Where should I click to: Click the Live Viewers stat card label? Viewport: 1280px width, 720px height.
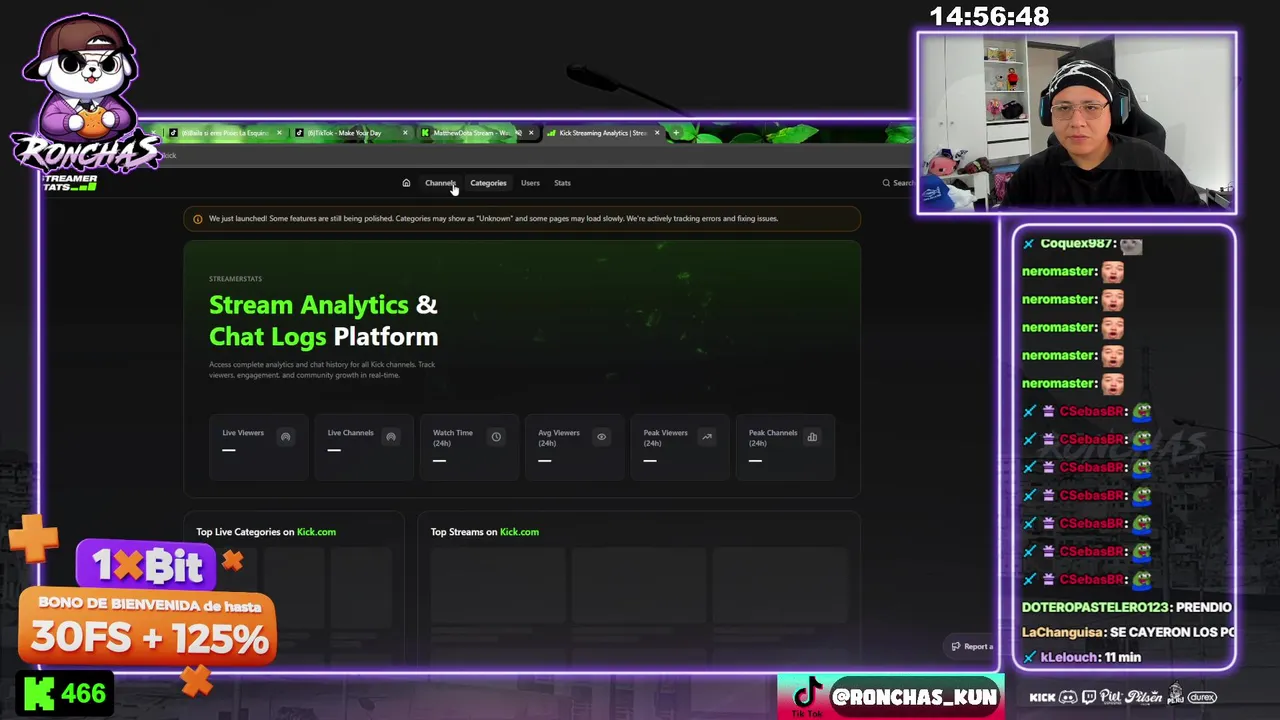click(243, 433)
